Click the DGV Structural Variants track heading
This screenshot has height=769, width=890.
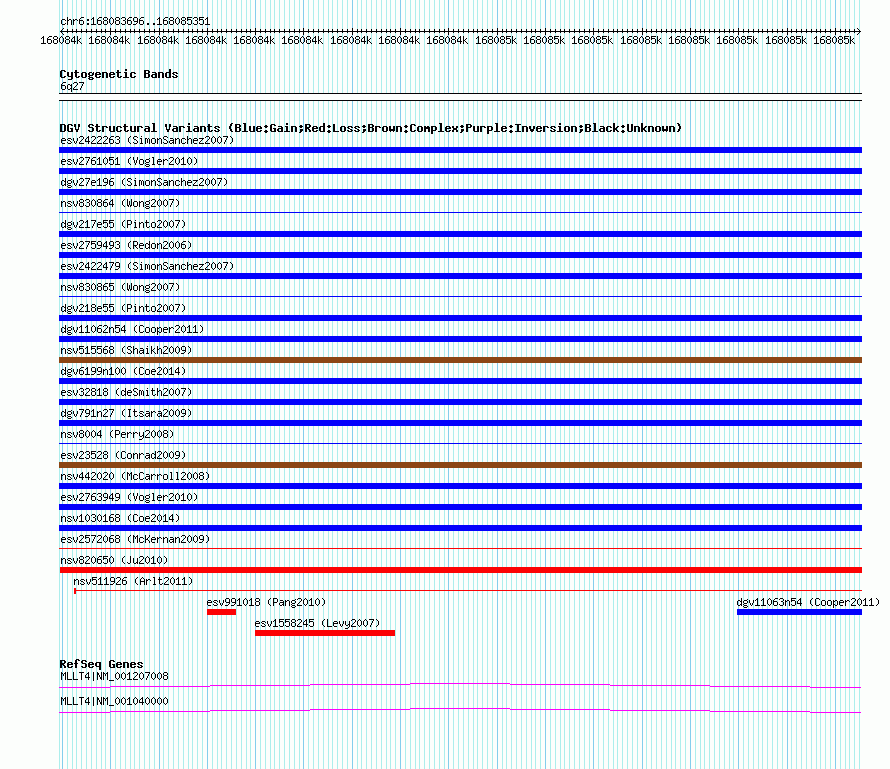[x=371, y=128]
